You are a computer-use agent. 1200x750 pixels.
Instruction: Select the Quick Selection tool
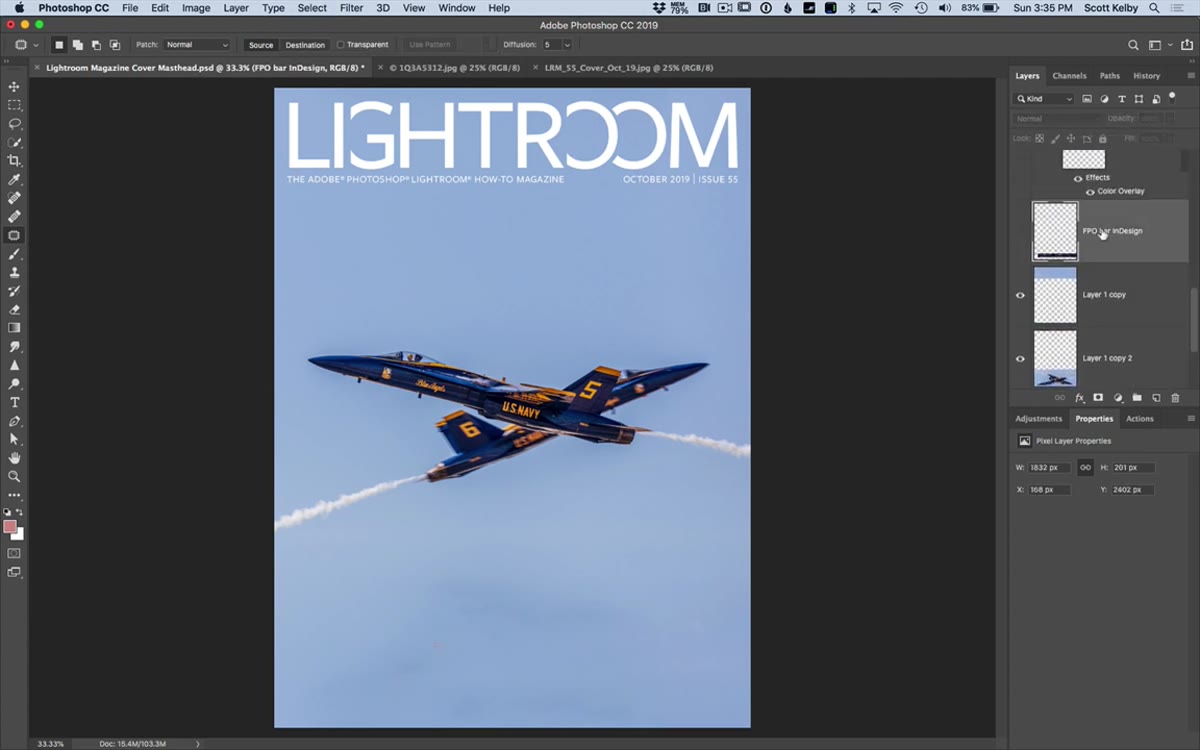tap(14, 142)
